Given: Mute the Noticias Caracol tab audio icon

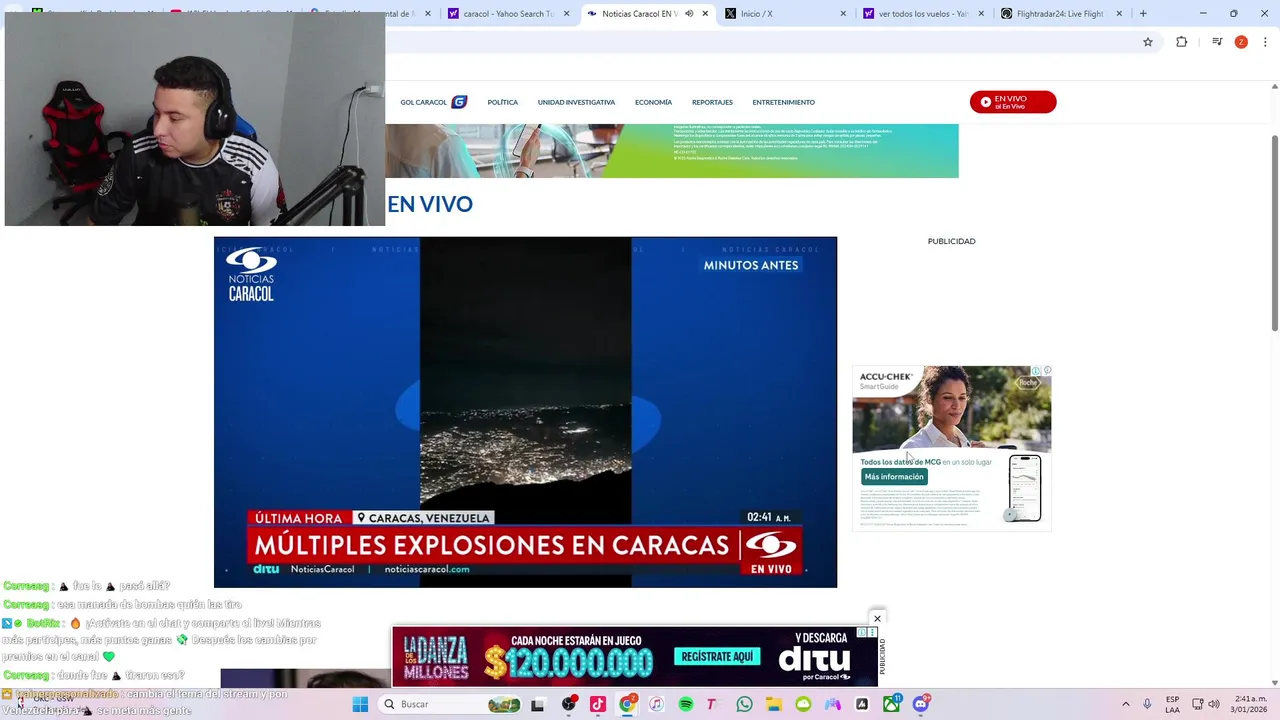Looking at the screenshot, I should coord(689,13).
